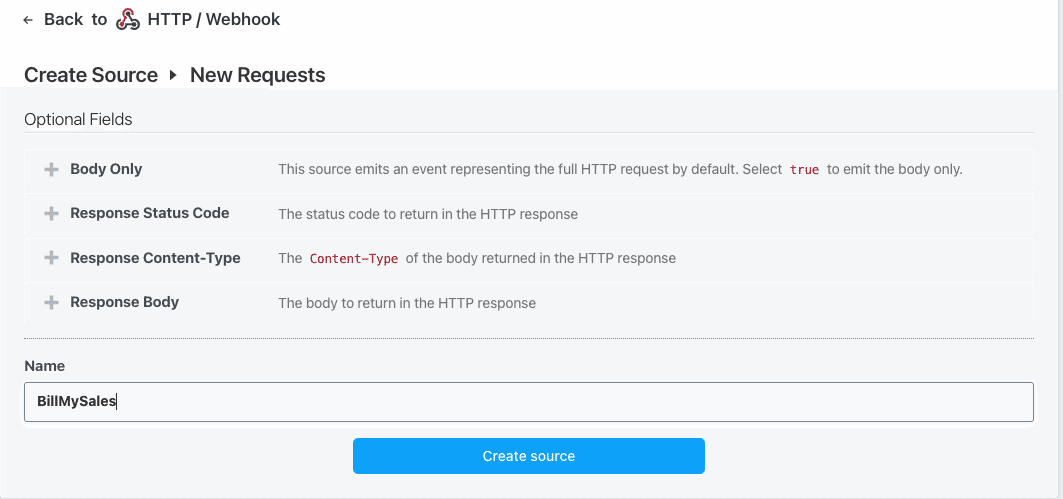Expand the Response Status Code label
The image size is (1063, 499).
coord(149,213)
